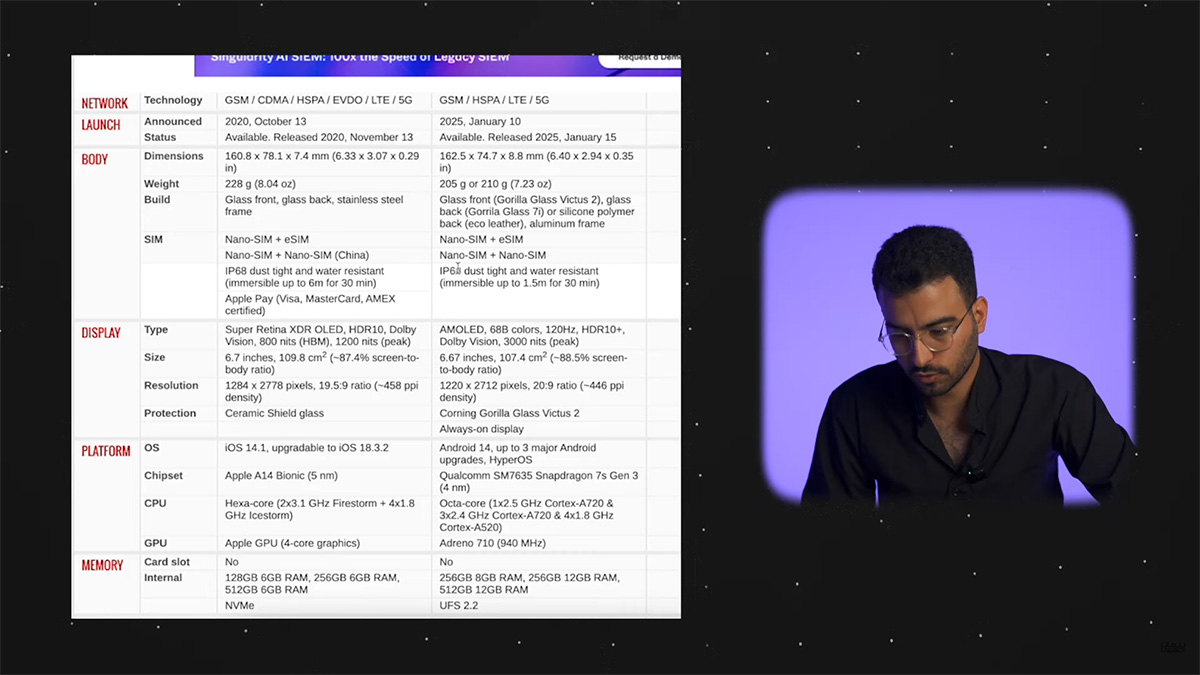Click the display Type row label
The height and width of the screenshot is (675, 1200).
[x=156, y=330]
